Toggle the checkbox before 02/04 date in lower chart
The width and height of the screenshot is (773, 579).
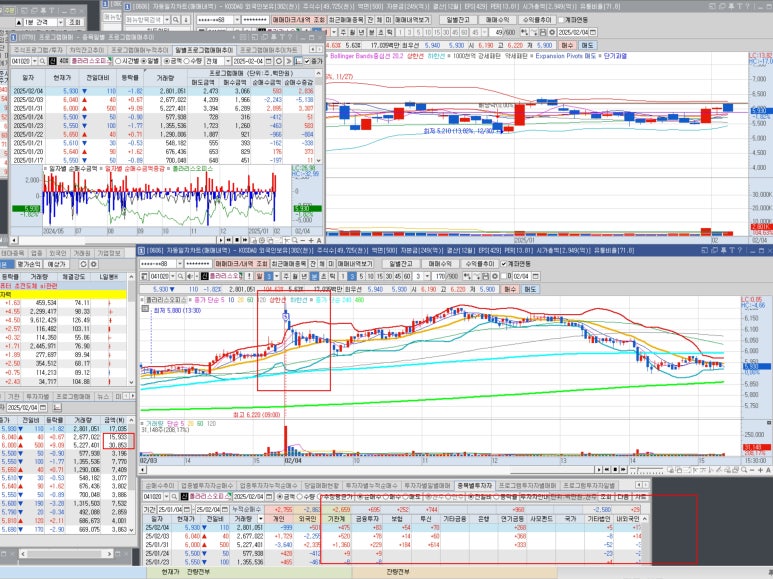504,276
